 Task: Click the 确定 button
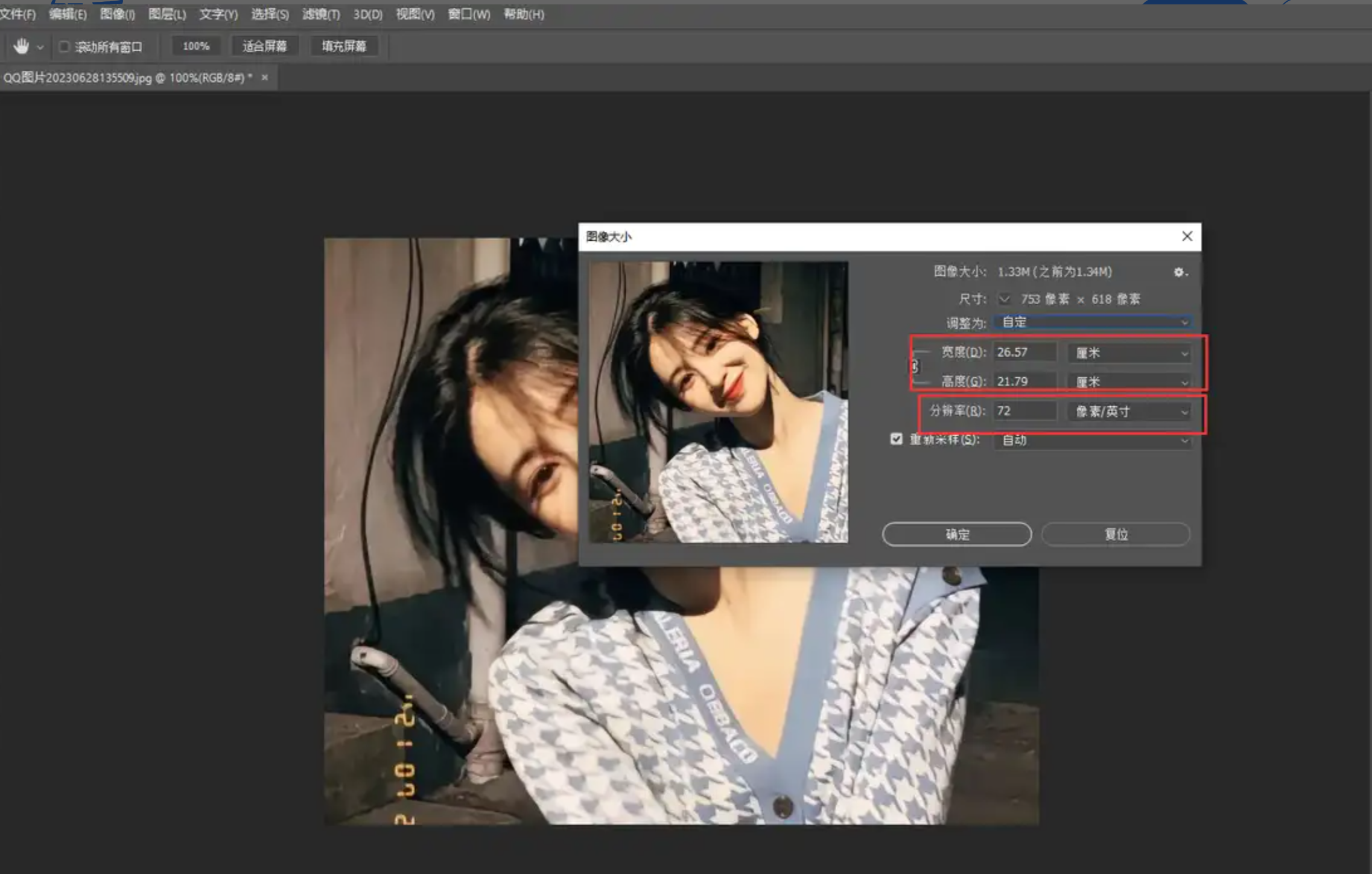tap(957, 534)
